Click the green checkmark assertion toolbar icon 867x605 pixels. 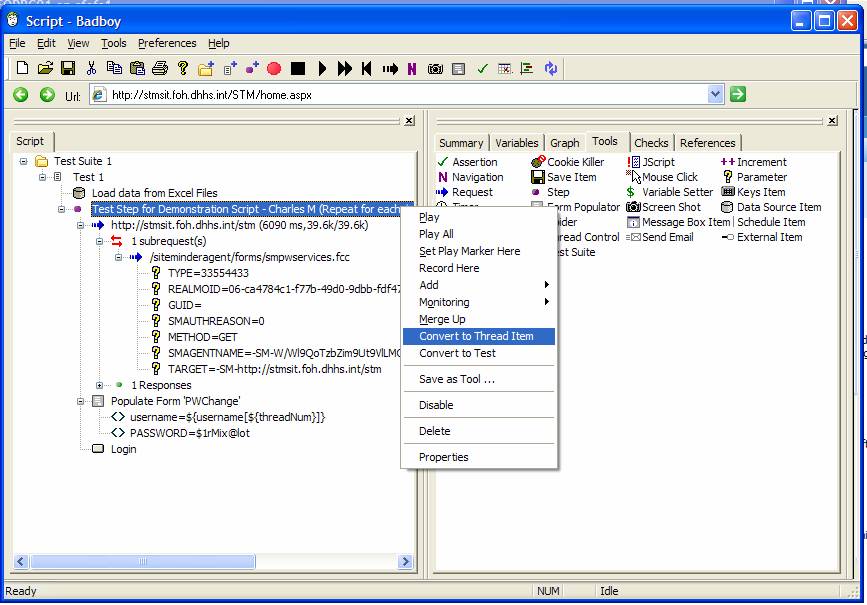(482, 69)
